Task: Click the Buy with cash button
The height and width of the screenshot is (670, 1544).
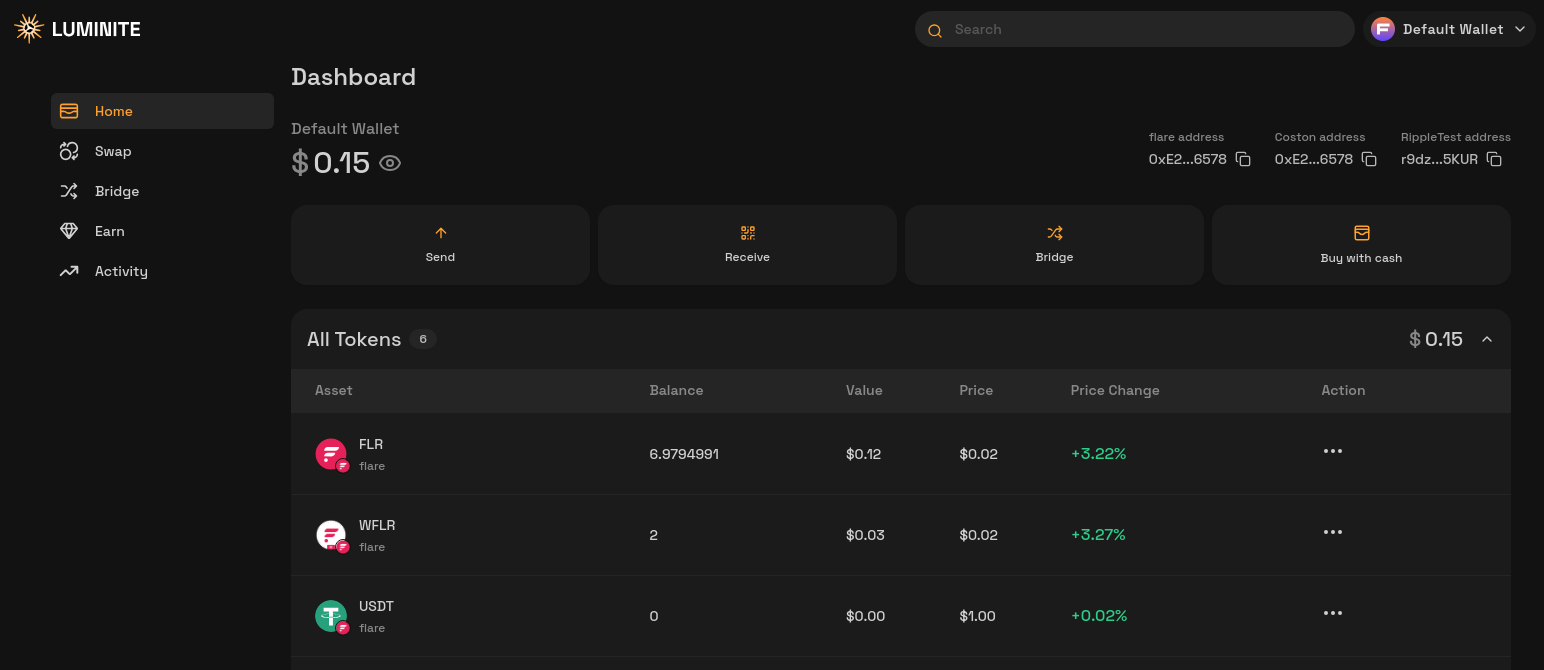Action: (1361, 244)
